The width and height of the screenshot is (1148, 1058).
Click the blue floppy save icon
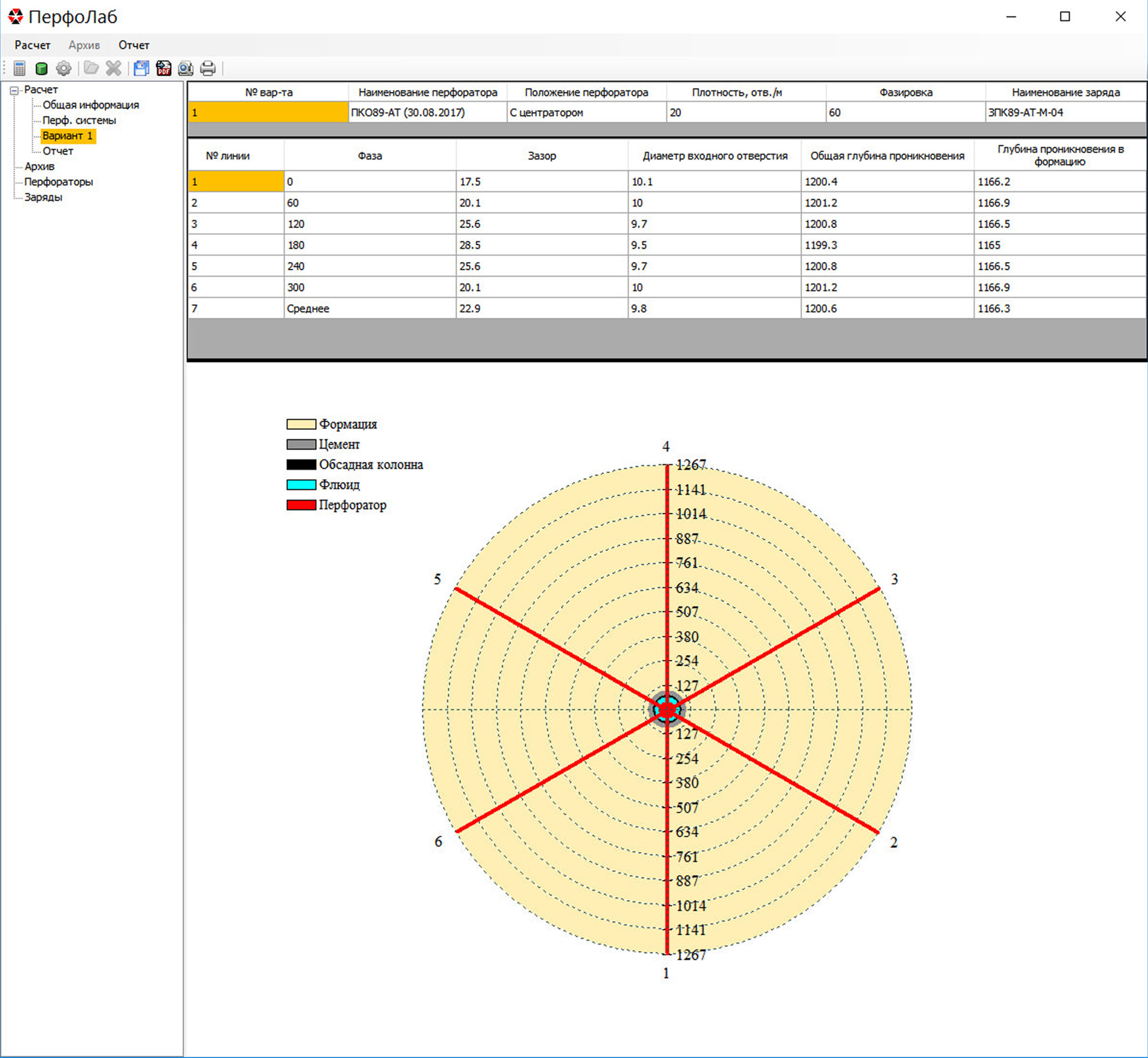(x=141, y=69)
